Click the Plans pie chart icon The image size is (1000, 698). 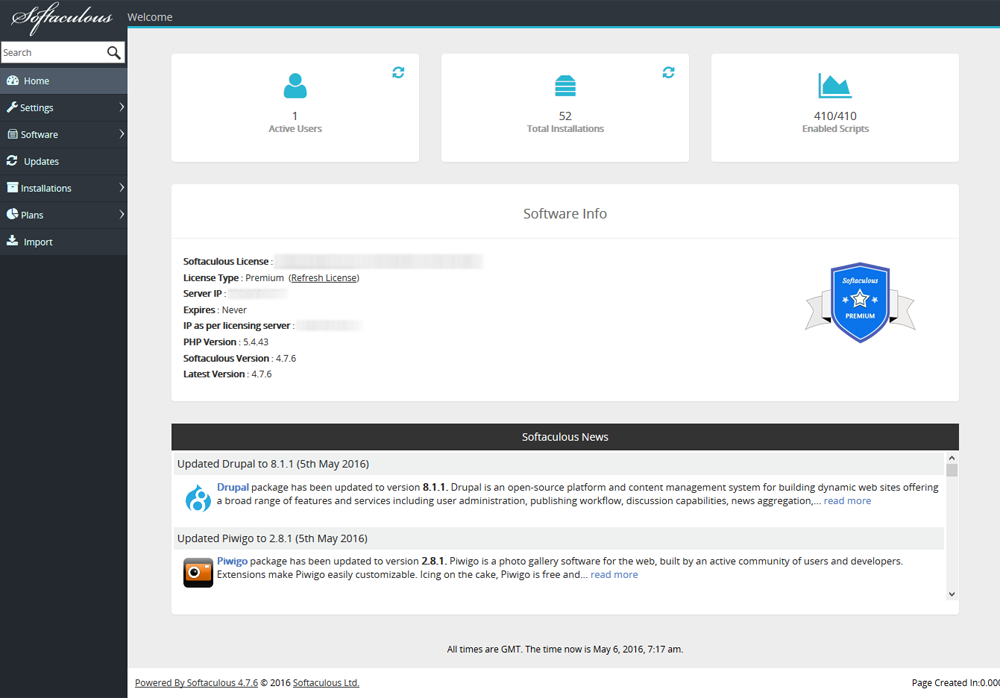(12, 214)
